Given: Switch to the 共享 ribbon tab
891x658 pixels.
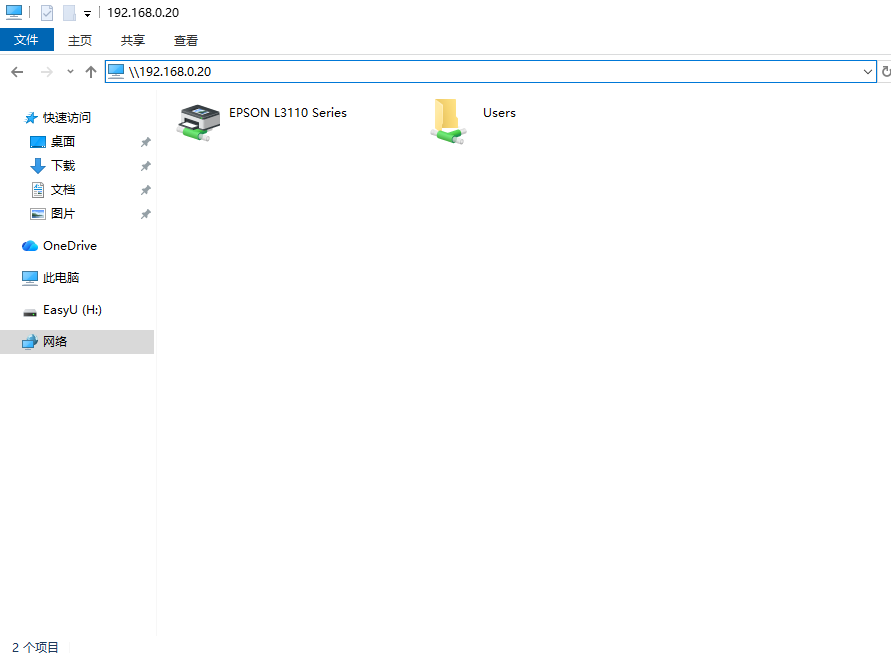Looking at the screenshot, I should click(x=133, y=40).
